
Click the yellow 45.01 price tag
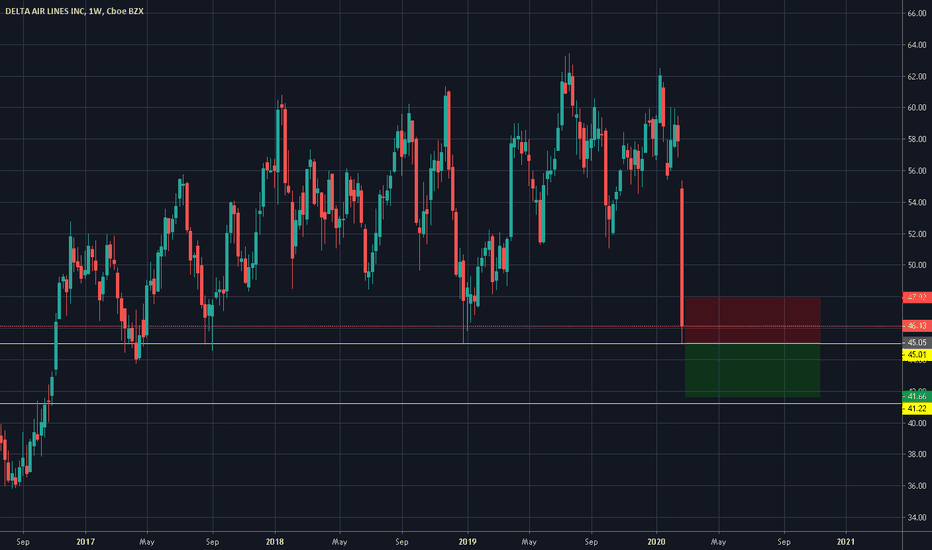(917, 355)
